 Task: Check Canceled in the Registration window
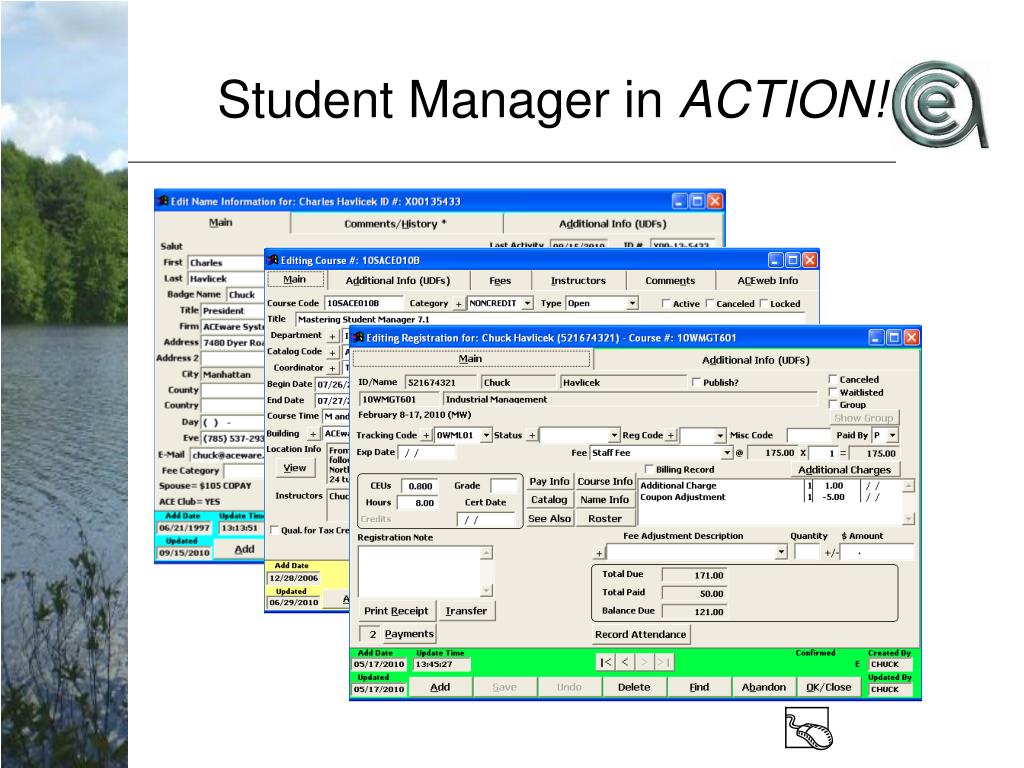(x=833, y=379)
